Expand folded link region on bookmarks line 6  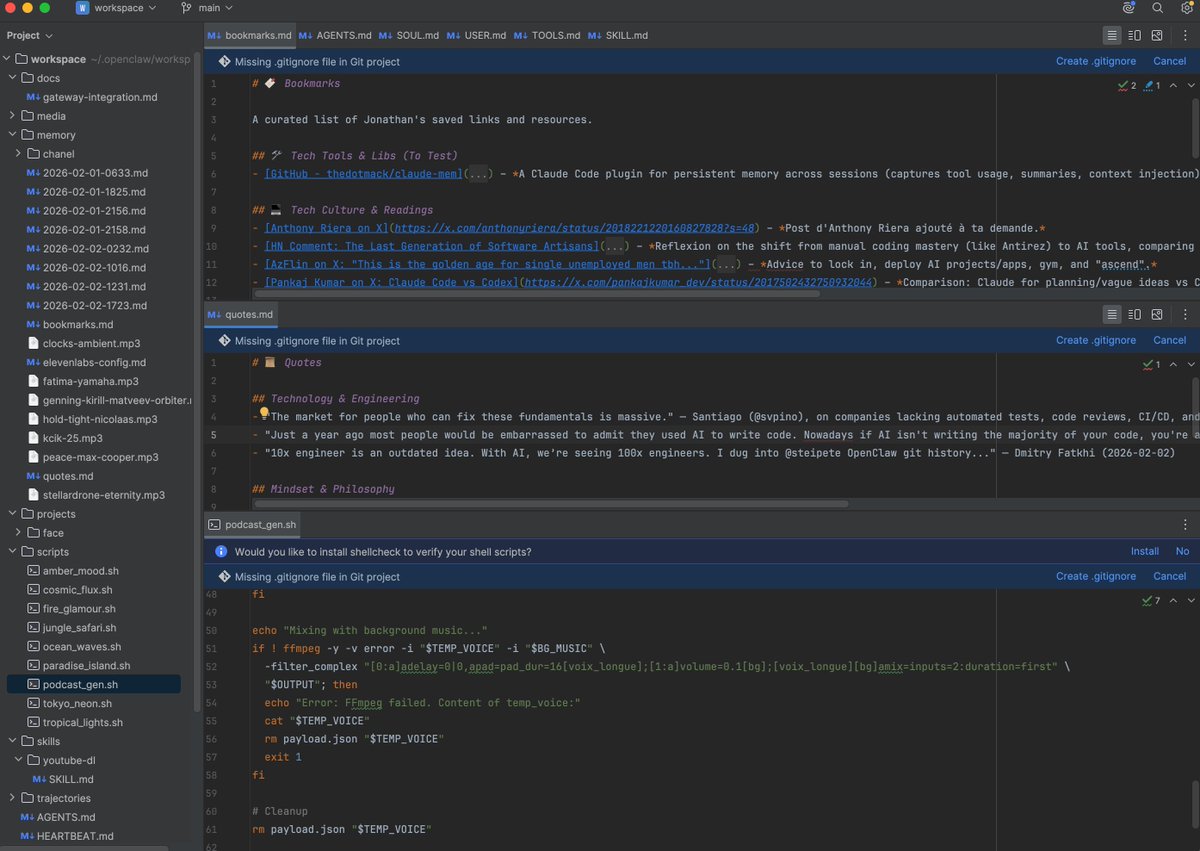(x=479, y=174)
